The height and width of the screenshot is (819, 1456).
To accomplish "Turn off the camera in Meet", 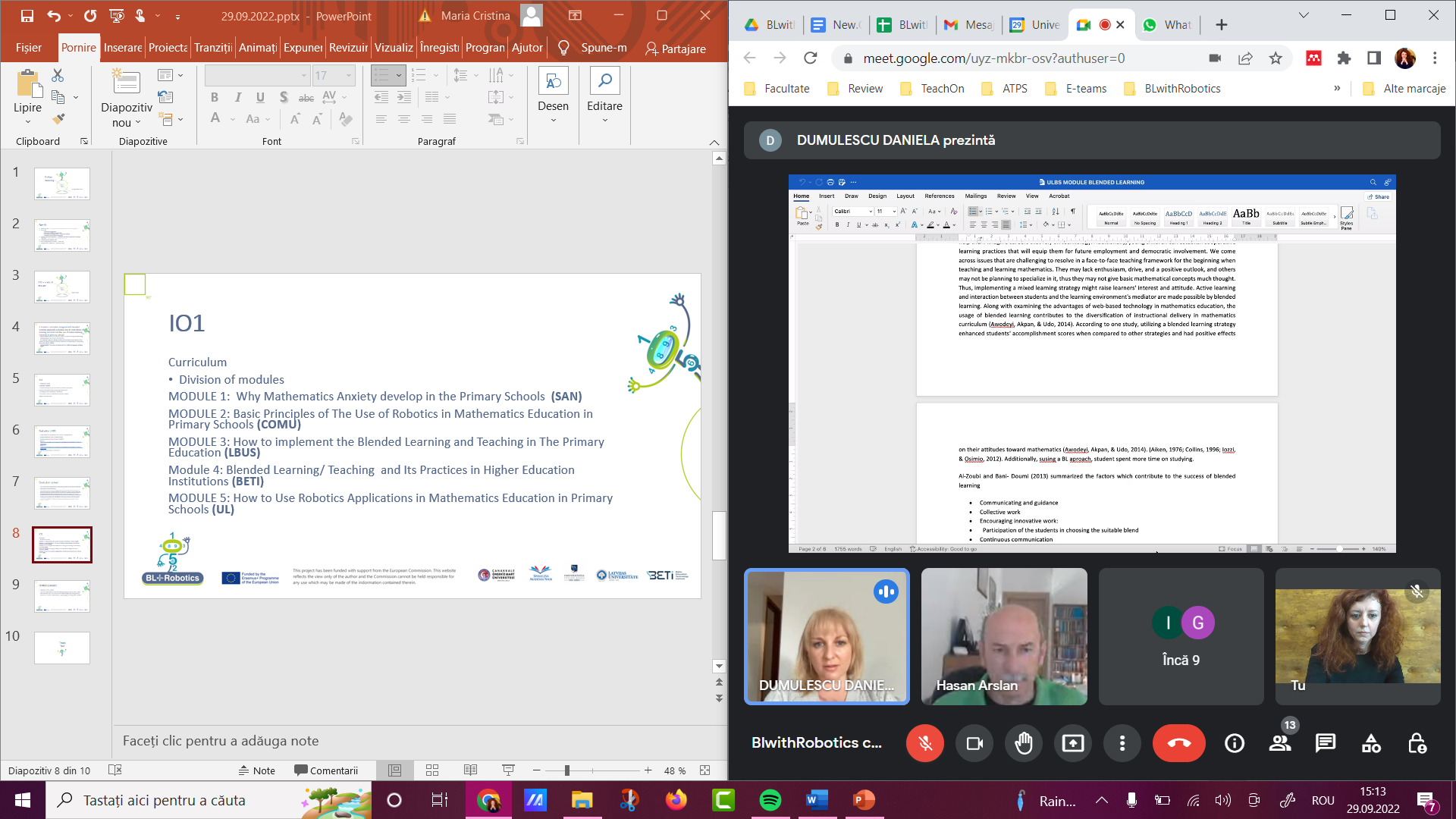I will (974, 743).
